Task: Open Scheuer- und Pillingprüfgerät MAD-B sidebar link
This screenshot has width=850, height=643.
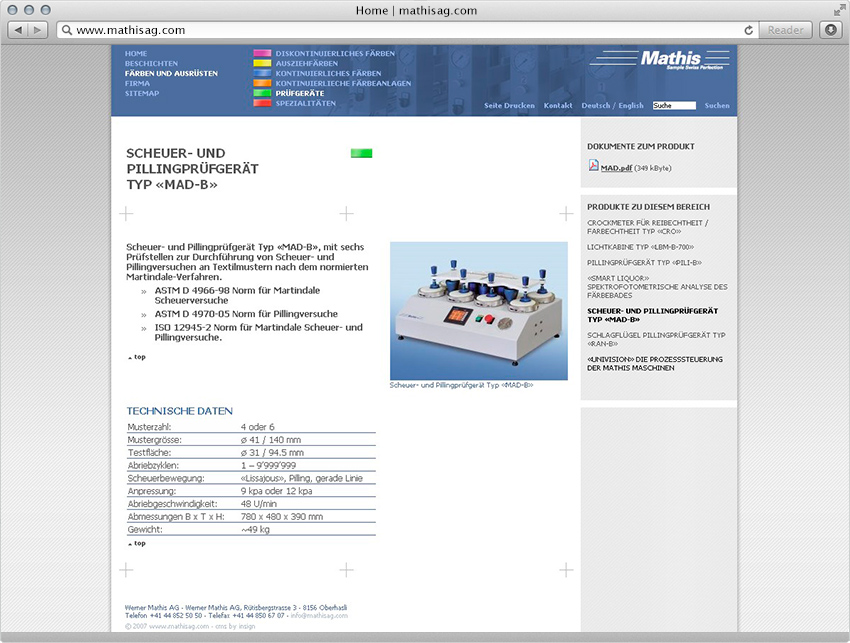Action: [653, 316]
